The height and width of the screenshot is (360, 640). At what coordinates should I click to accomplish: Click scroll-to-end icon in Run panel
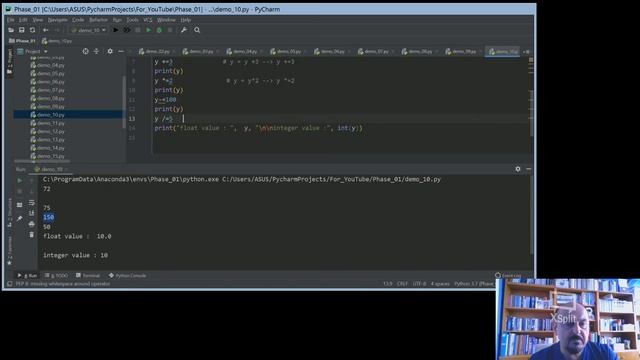(32, 213)
